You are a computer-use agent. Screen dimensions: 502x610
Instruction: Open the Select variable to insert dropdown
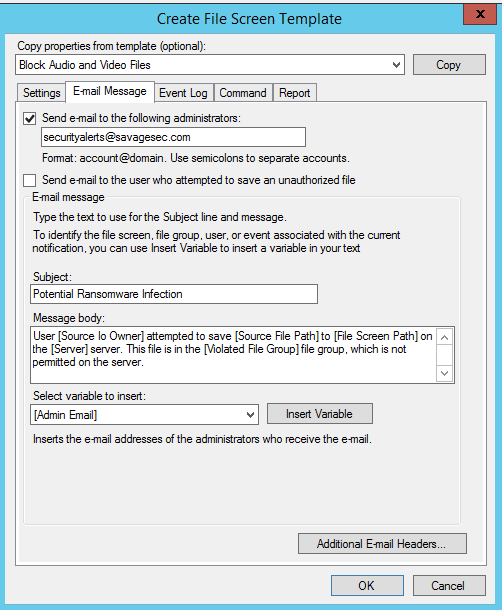(x=251, y=415)
